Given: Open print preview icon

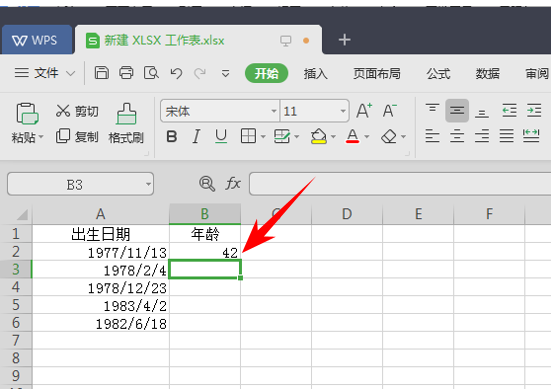Looking at the screenshot, I should (x=151, y=73).
